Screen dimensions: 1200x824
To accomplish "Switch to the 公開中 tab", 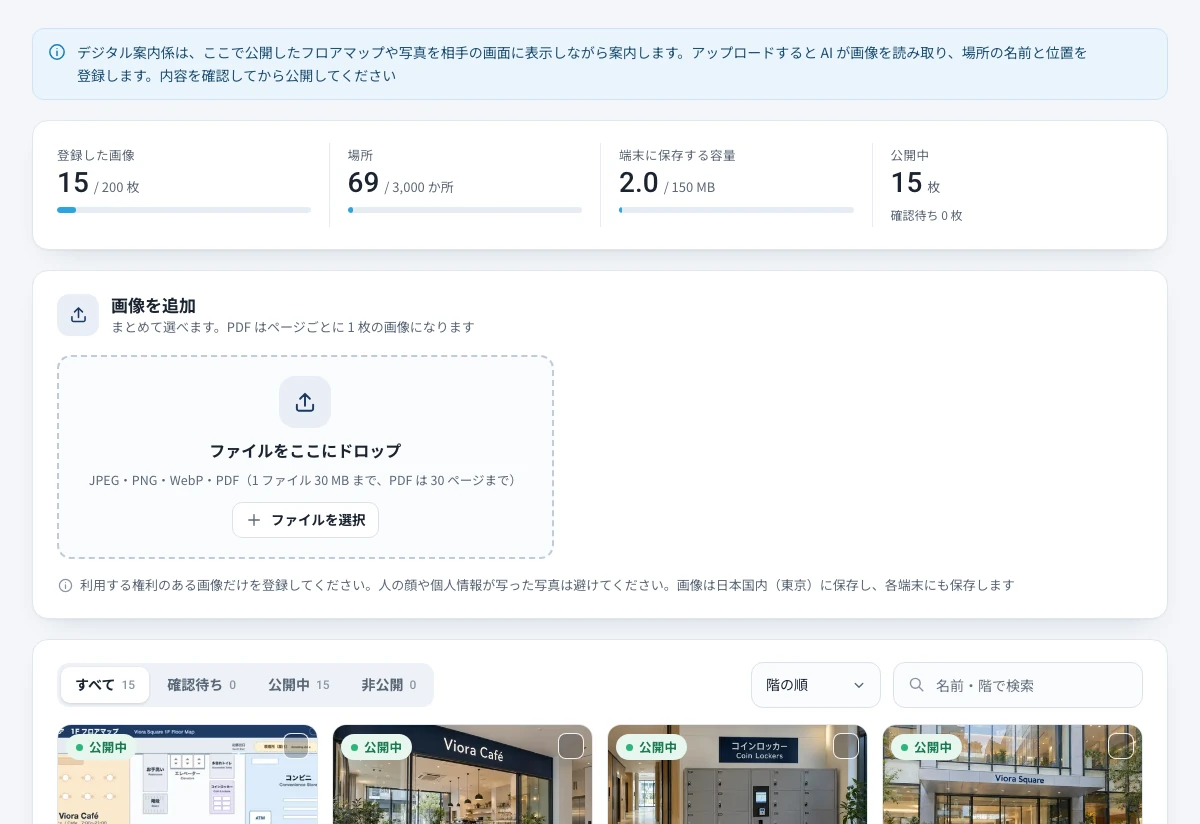I will (298, 685).
